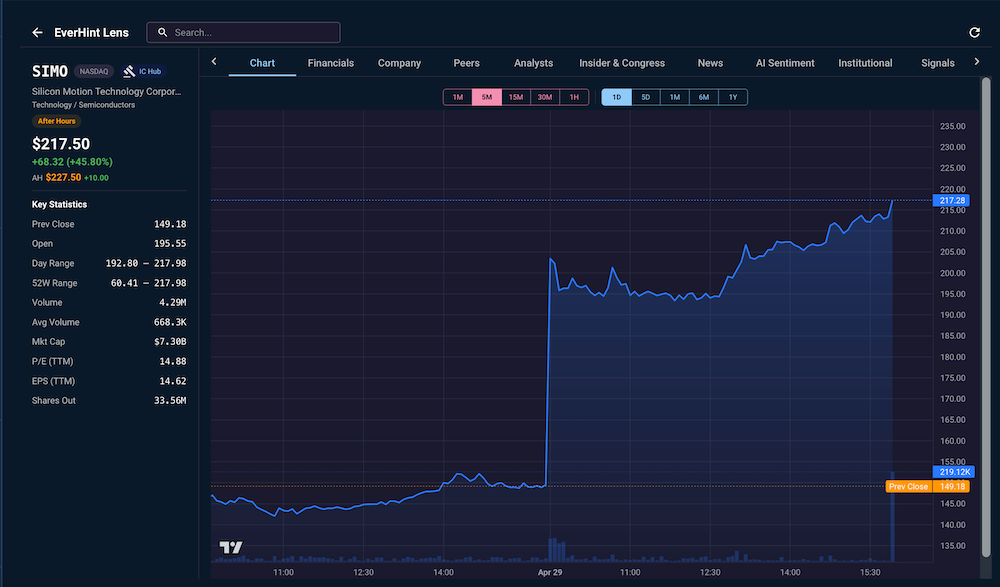Click the chart's vertical scrollbar

pyautogui.click(x=987, y=318)
